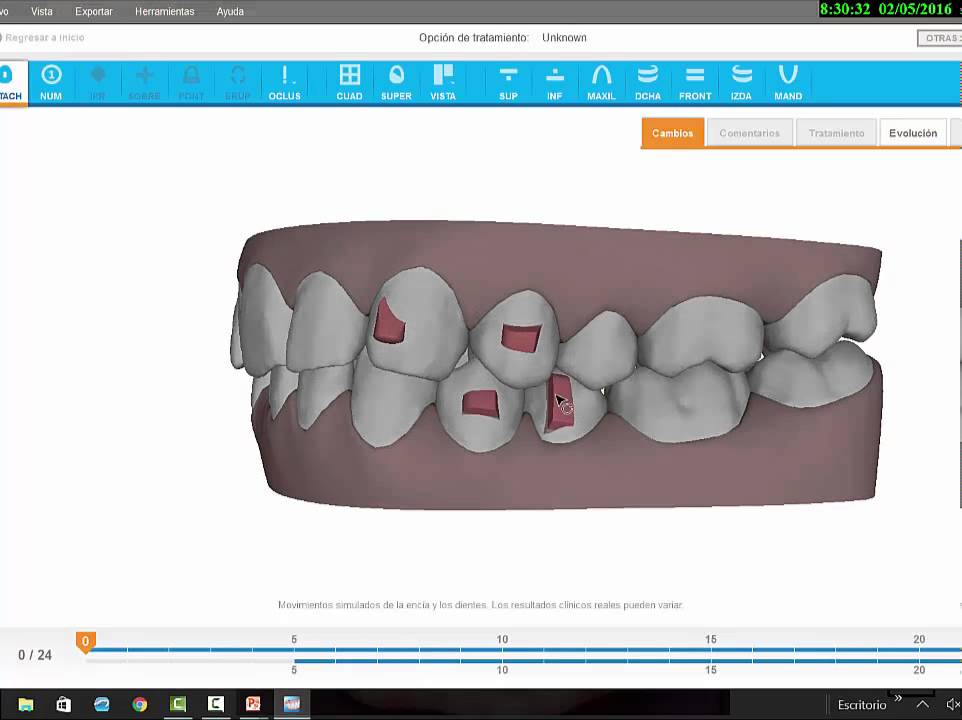The height and width of the screenshot is (720, 962).
Task: Click the OTRAS button
Action: [940, 38]
